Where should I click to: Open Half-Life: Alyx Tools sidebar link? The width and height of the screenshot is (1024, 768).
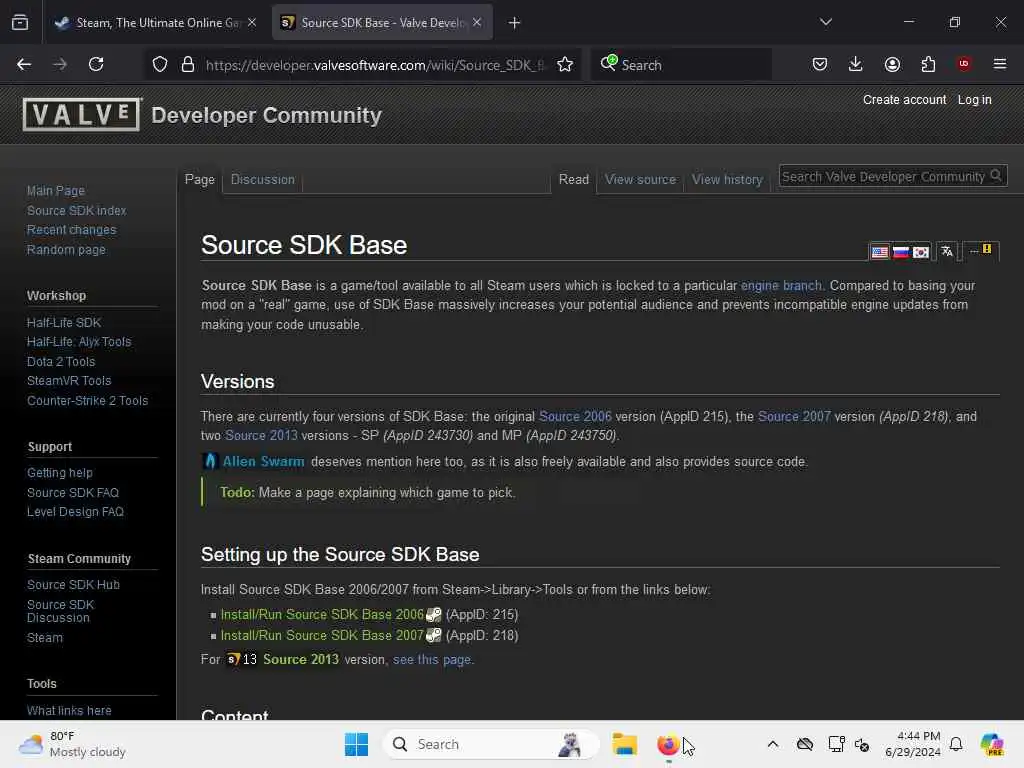click(x=79, y=342)
